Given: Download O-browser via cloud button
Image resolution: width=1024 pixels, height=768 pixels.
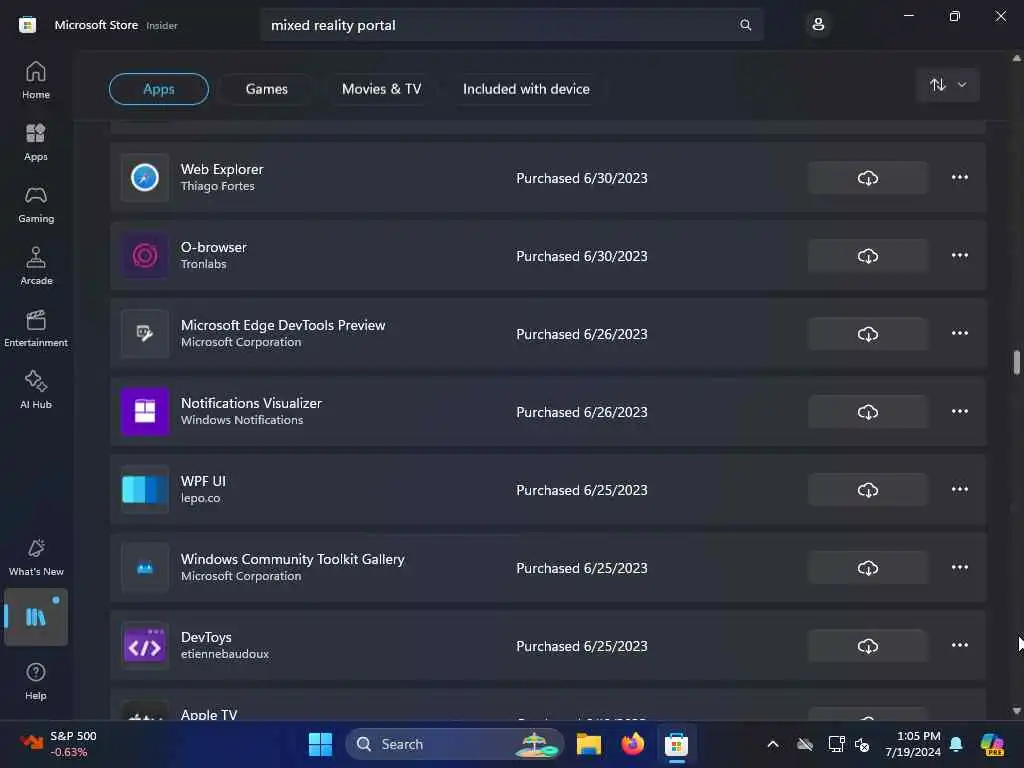Looking at the screenshot, I should [867, 256].
